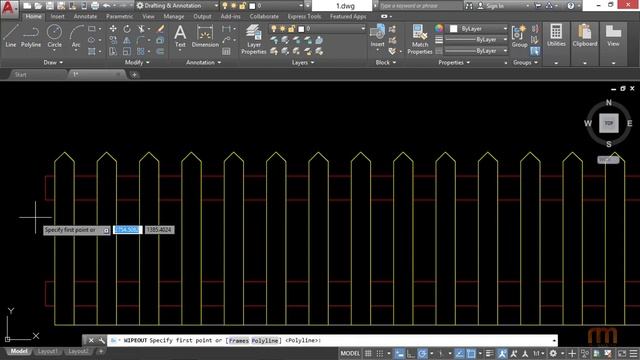This screenshot has width=640, height=360.
Task: Open the object color wheel icon
Action: [x=439, y=29]
